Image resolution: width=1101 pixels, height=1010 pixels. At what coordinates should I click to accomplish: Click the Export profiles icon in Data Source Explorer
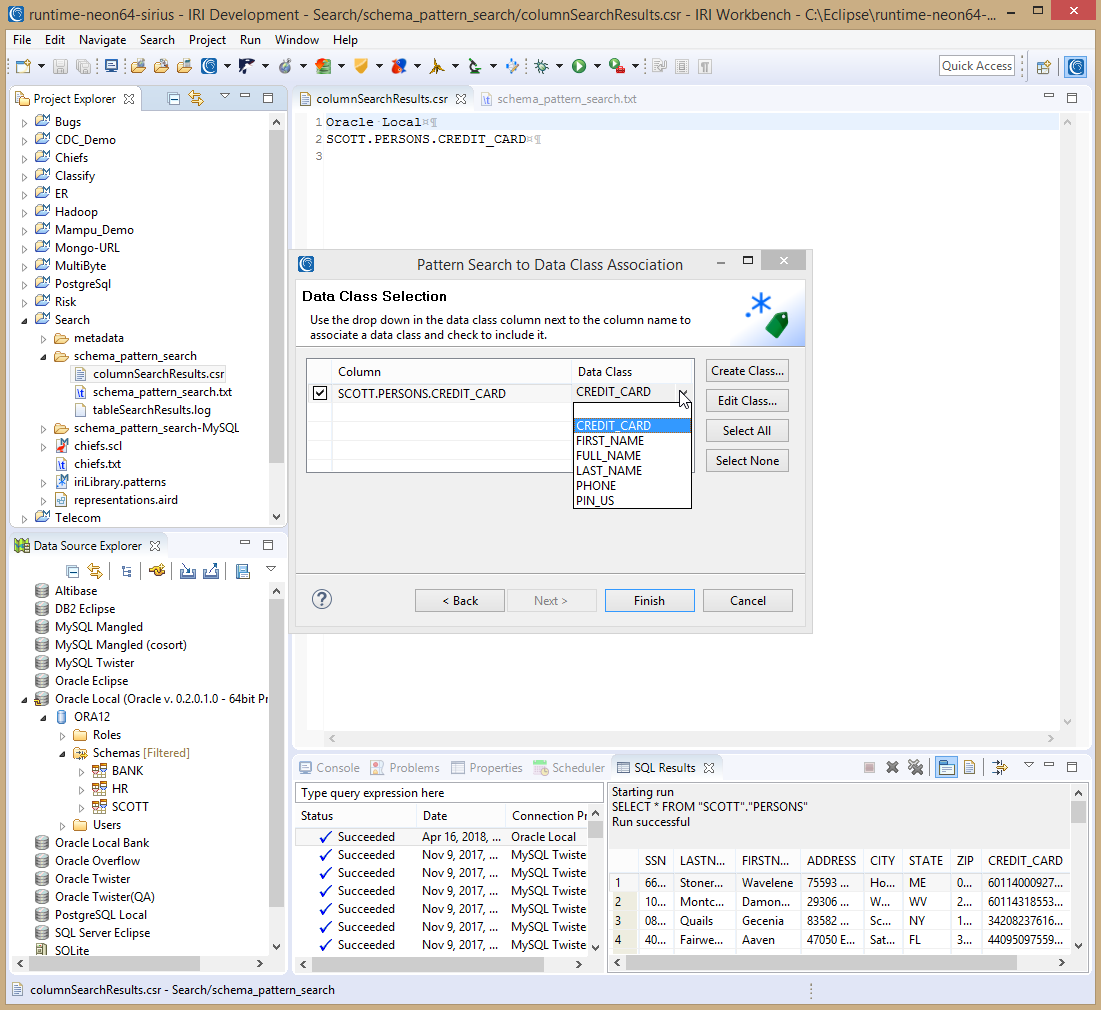(211, 571)
